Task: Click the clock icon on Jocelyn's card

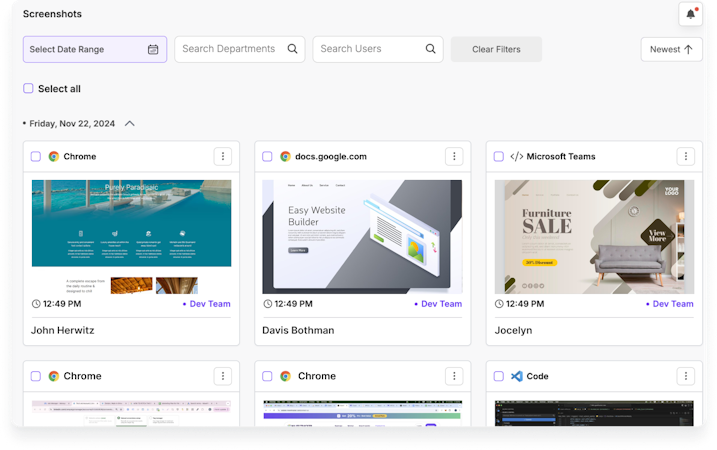Action: 499,304
